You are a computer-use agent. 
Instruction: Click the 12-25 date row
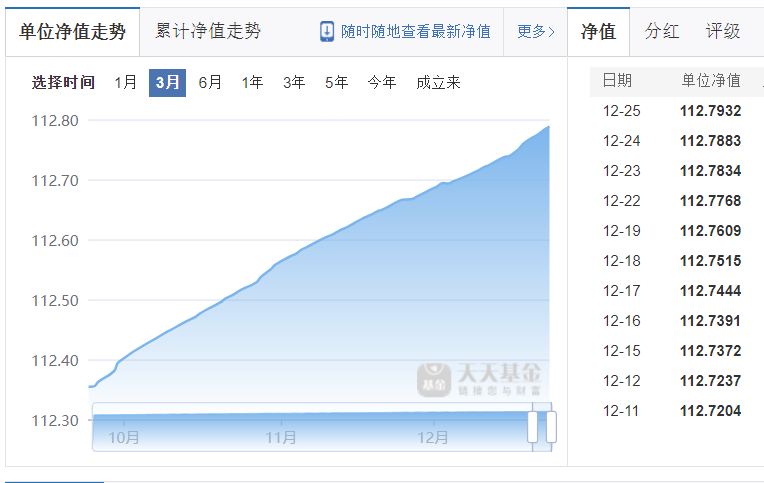(621, 111)
